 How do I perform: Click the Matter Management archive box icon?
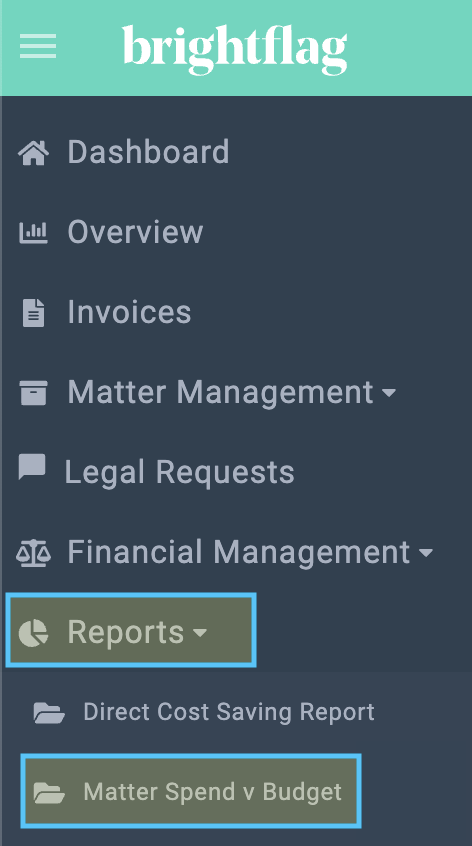pyautogui.click(x=33, y=393)
